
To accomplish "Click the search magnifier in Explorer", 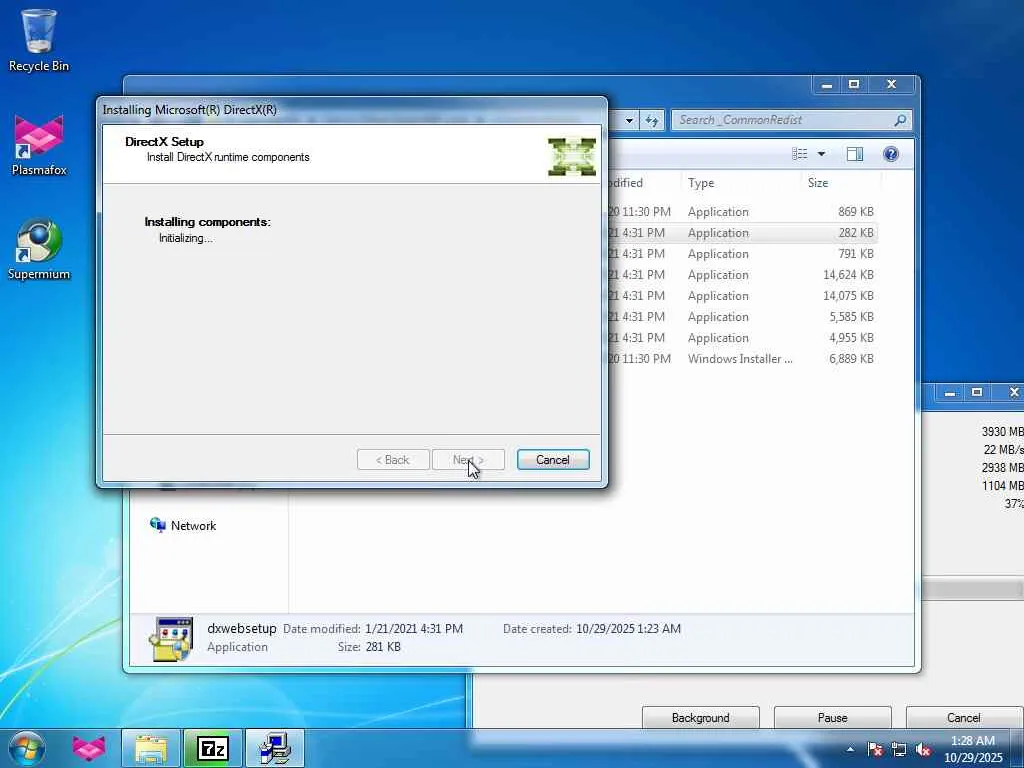I will 900,120.
